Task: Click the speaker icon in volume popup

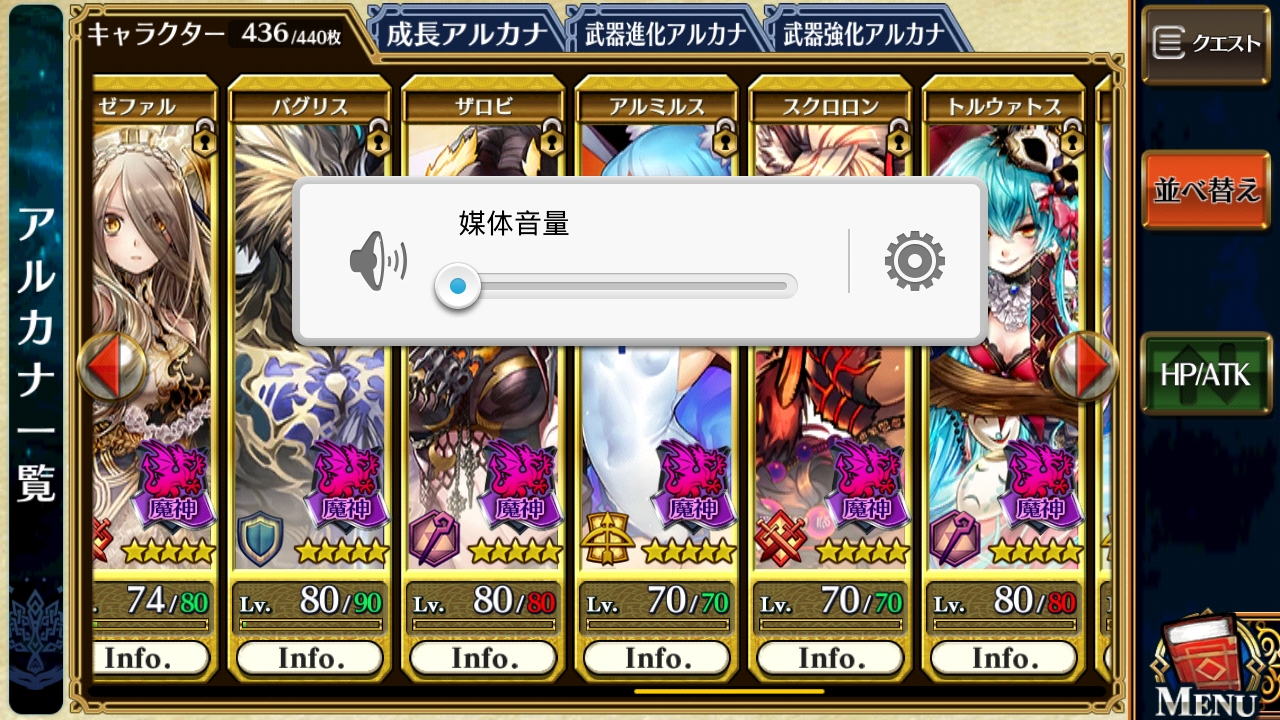Action: click(378, 261)
